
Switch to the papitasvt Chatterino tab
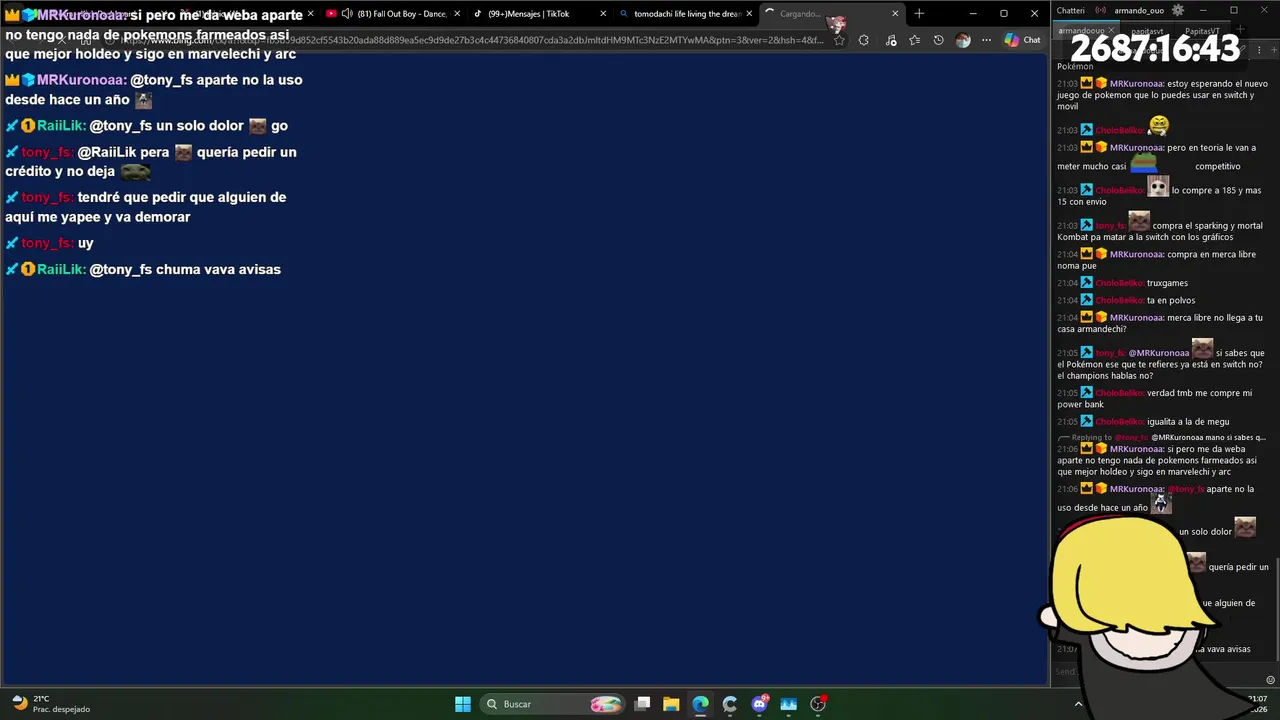[1147, 31]
